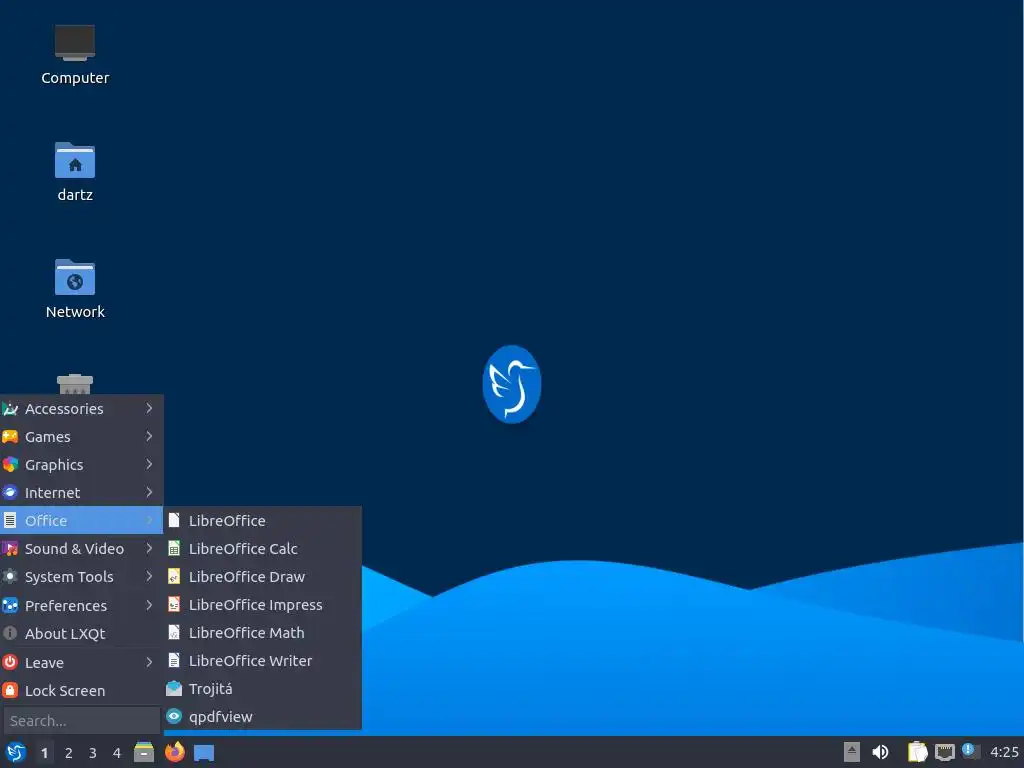
Task: Switch to workspace 1
Action: (x=44, y=753)
